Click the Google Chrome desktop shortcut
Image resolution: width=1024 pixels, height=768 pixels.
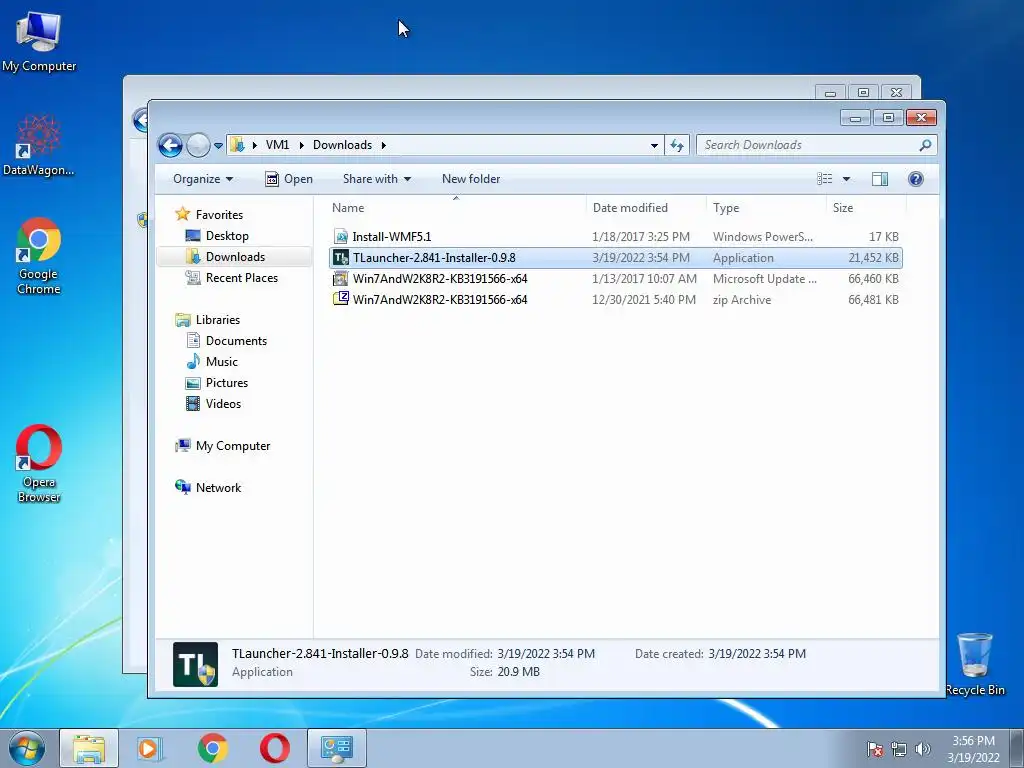[39, 255]
